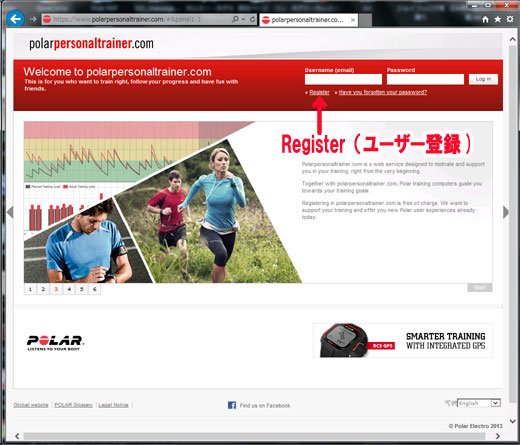Click the browser Back arrow button
The width and height of the screenshot is (520, 445).
[15, 19]
